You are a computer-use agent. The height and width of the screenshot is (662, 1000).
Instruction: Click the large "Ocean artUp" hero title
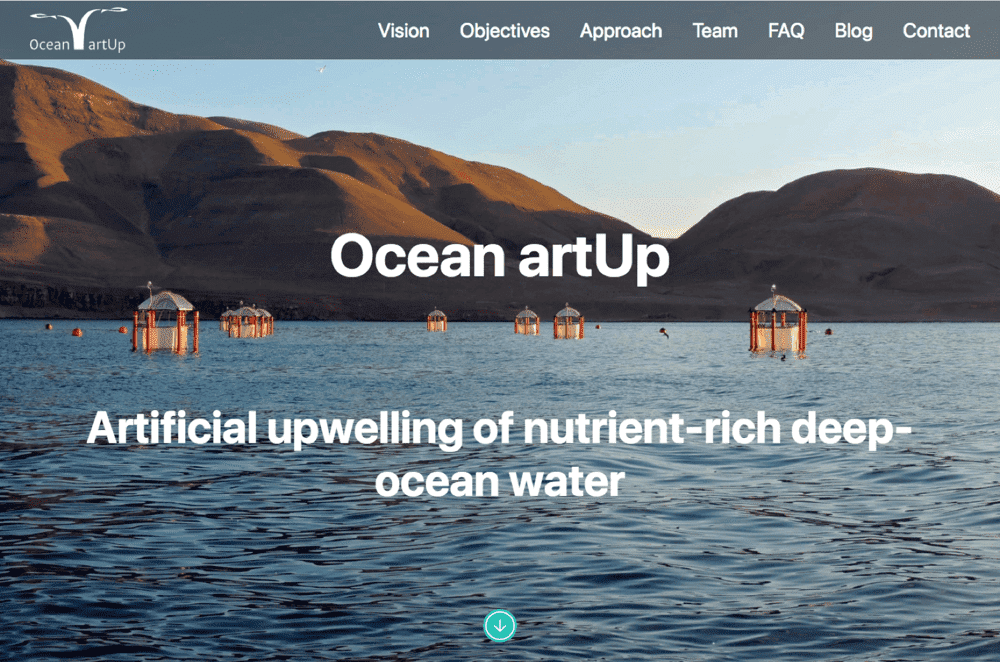coord(499,256)
